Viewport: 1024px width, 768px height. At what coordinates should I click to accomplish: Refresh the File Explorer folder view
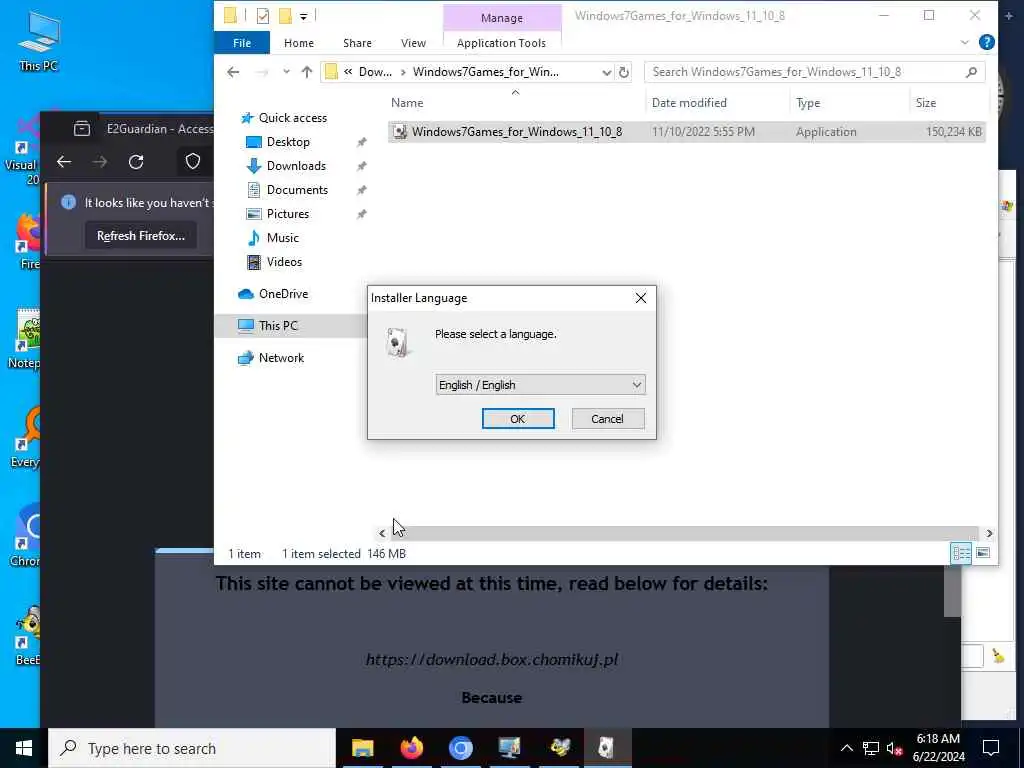pyautogui.click(x=624, y=72)
